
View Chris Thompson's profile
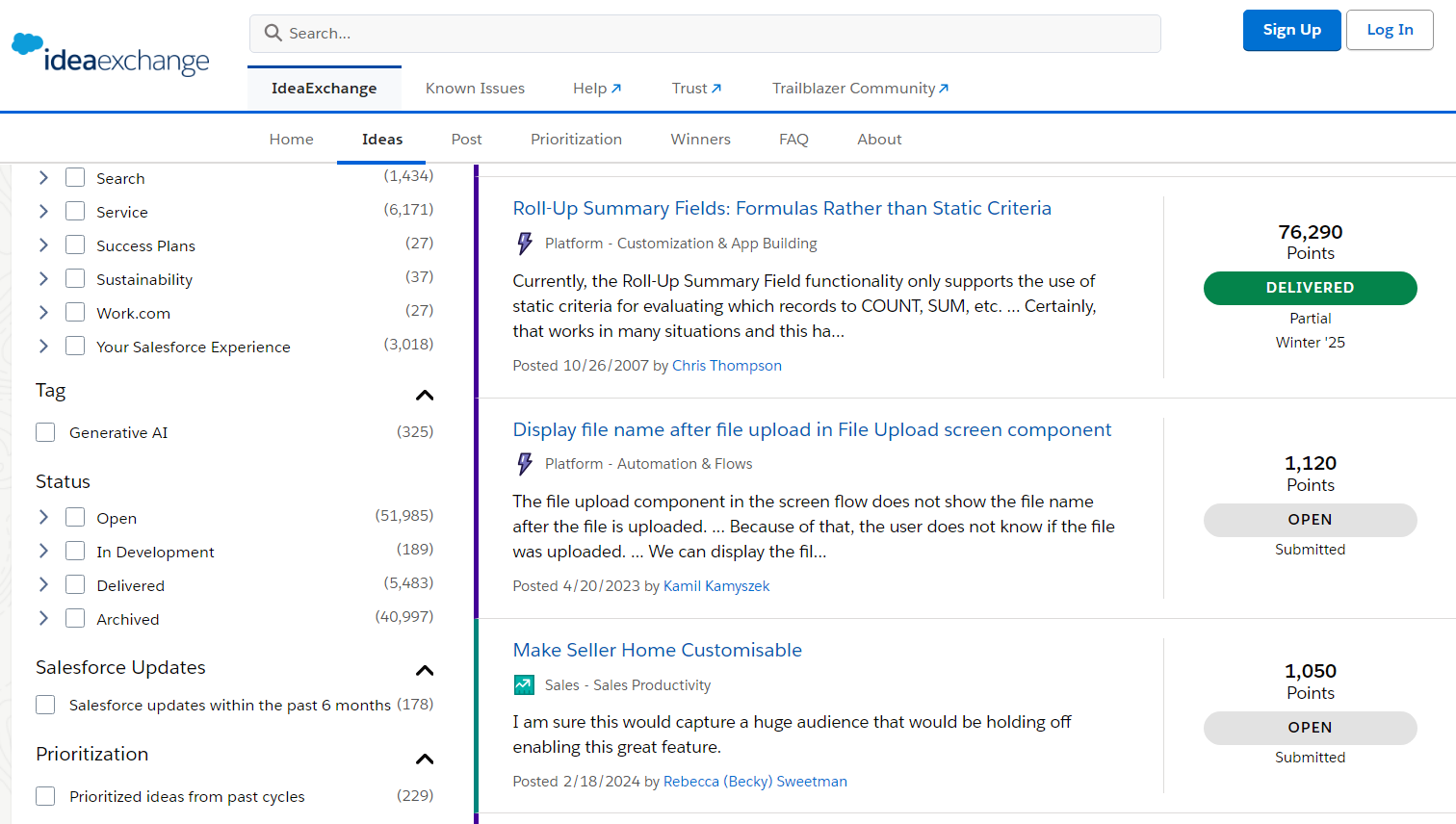point(727,366)
